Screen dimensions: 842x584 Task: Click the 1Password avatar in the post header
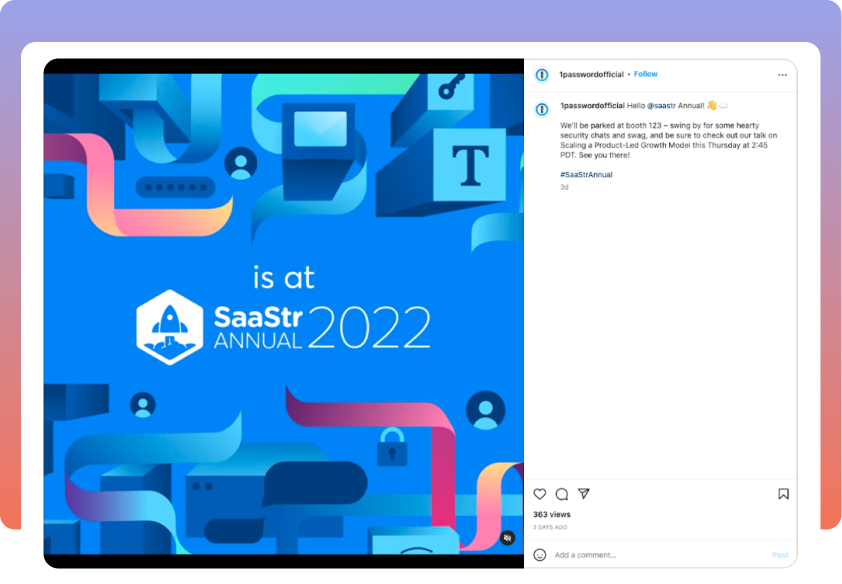[x=542, y=75]
